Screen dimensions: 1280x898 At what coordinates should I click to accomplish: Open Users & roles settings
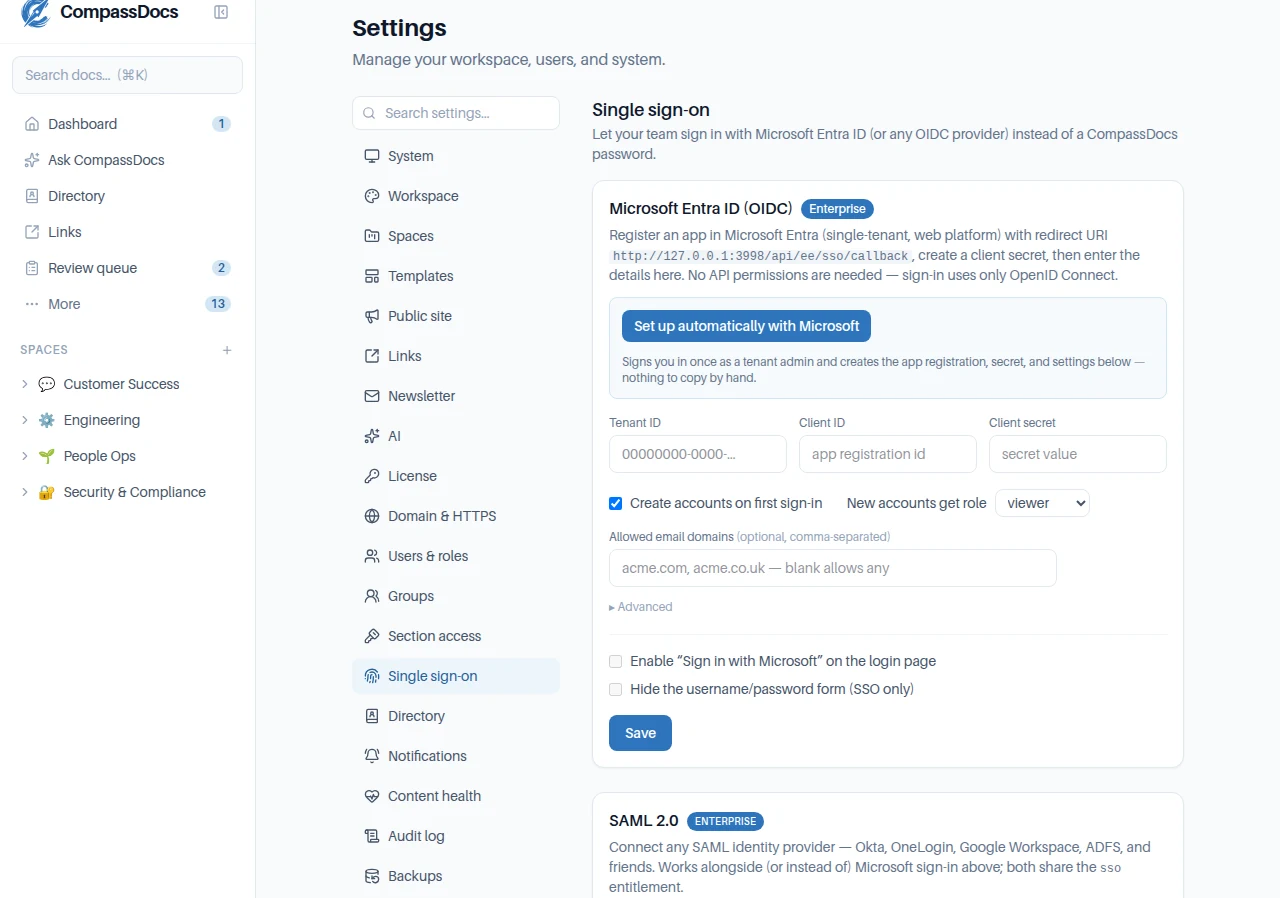click(456, 556)
